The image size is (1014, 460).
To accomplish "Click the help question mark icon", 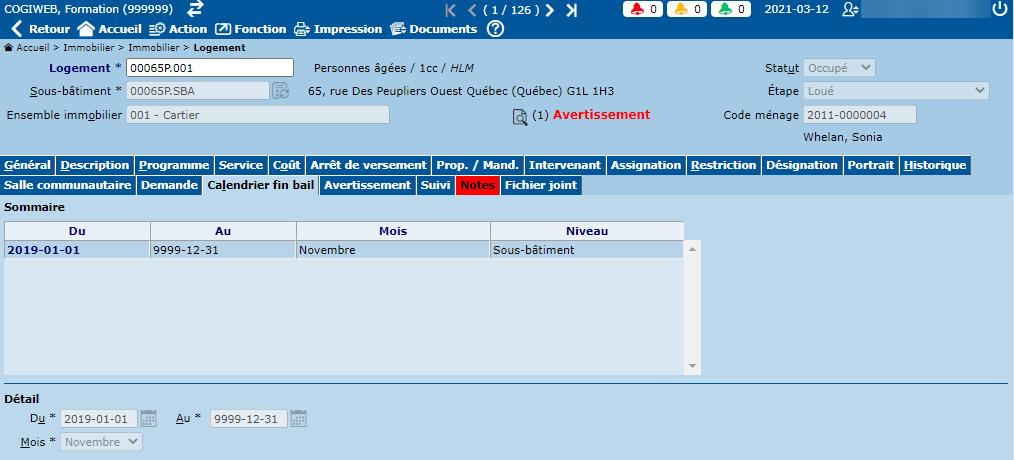I will point(495,29).
